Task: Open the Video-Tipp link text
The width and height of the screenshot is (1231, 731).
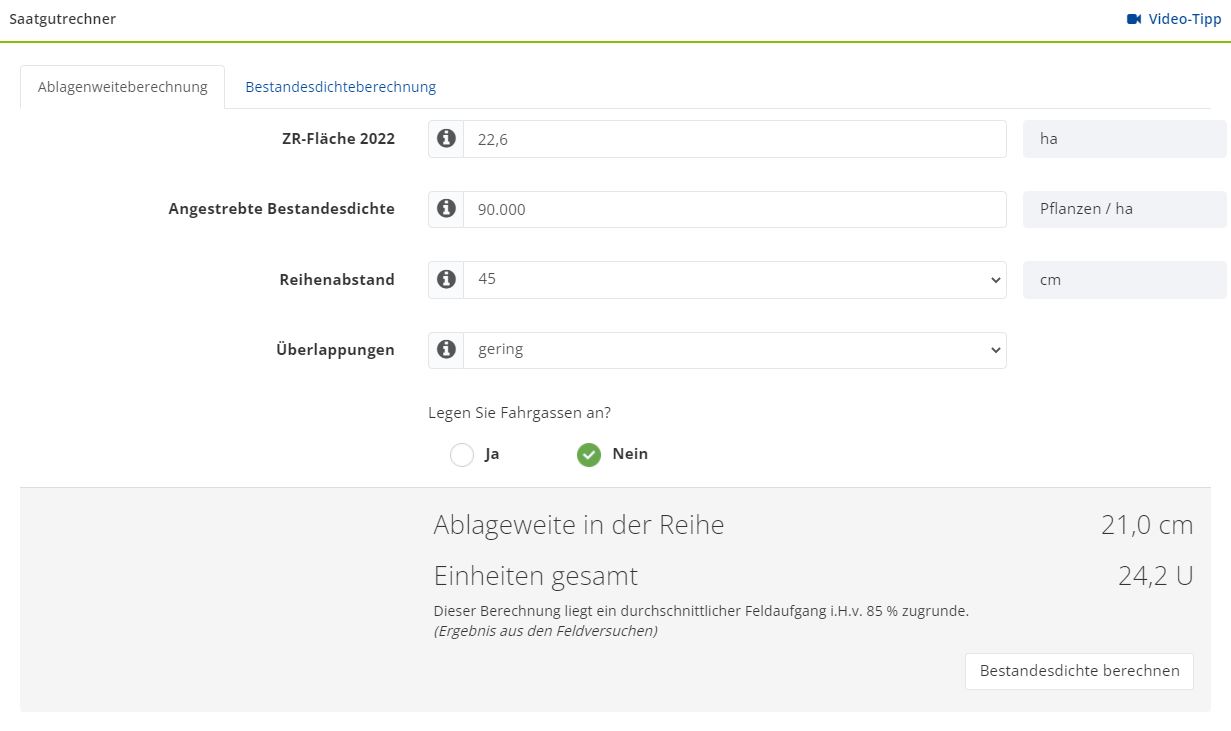Action: (x=1184, y=19)
